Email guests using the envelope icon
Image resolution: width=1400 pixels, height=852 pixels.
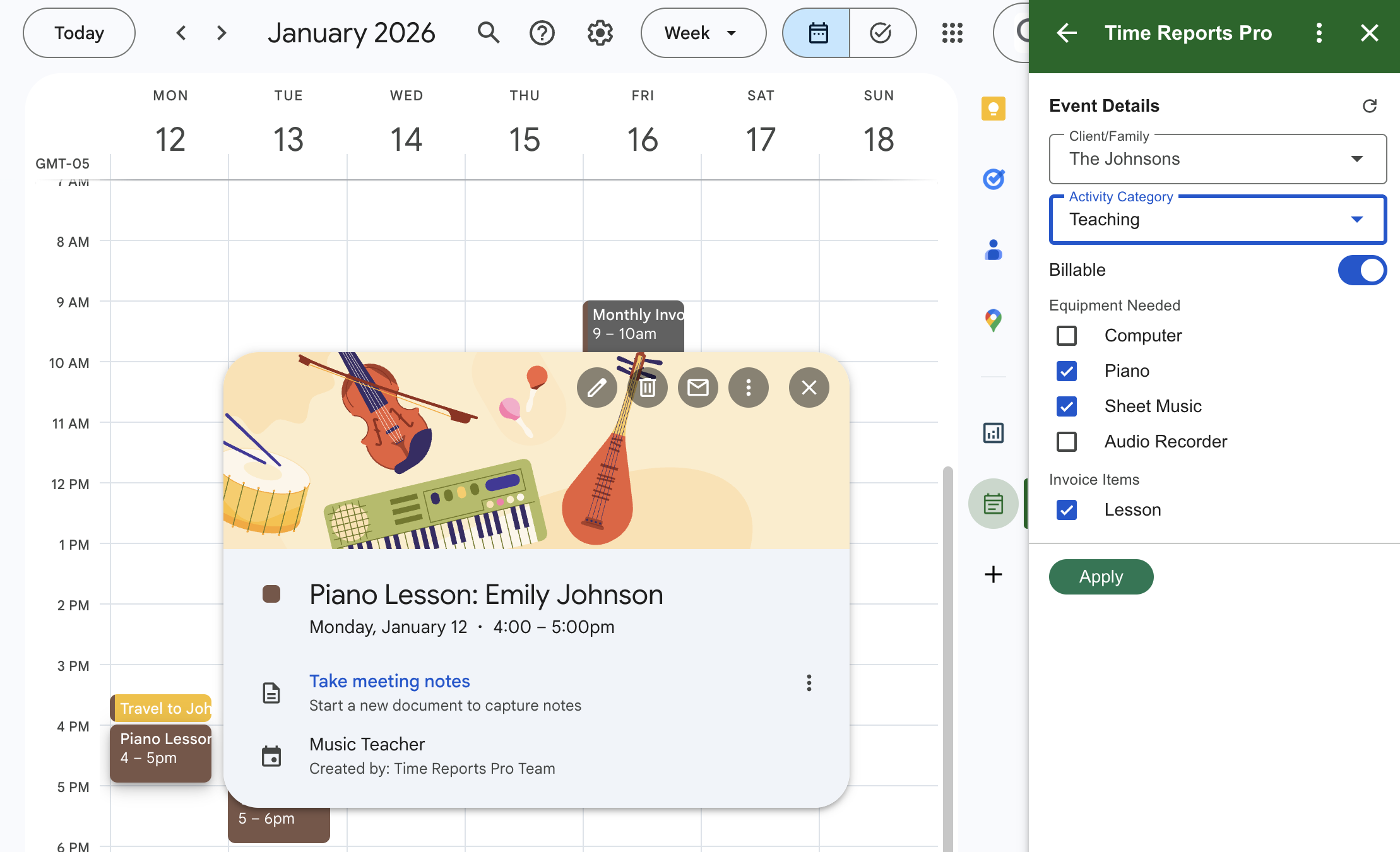pos(697,388)
